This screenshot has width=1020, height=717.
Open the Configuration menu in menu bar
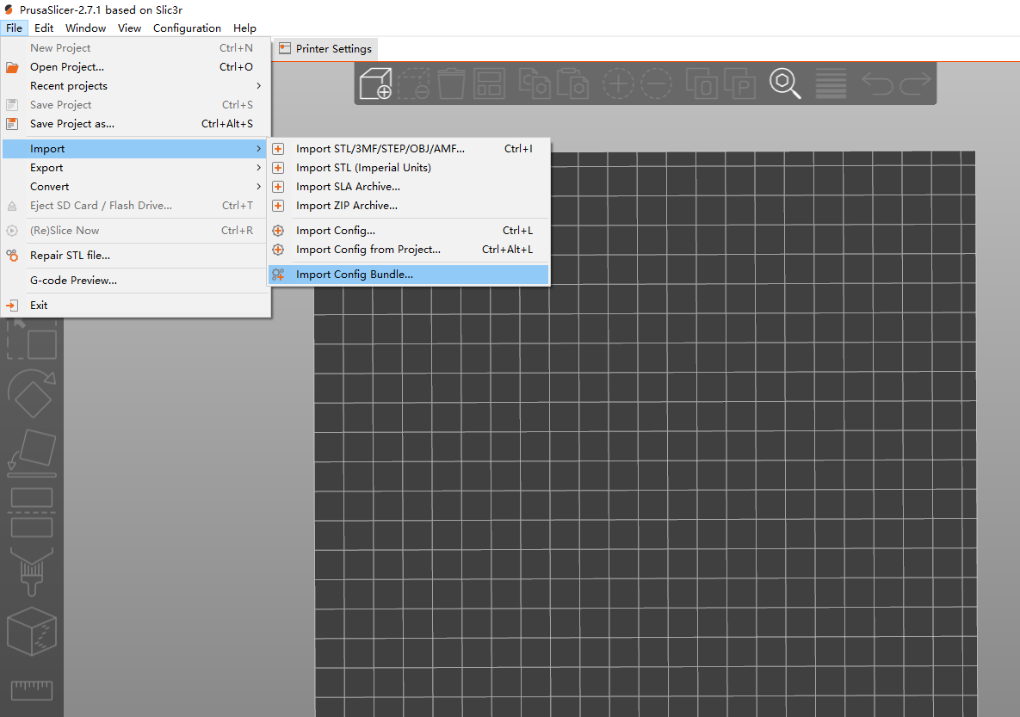pyautogui.click(x=187, y=28)
